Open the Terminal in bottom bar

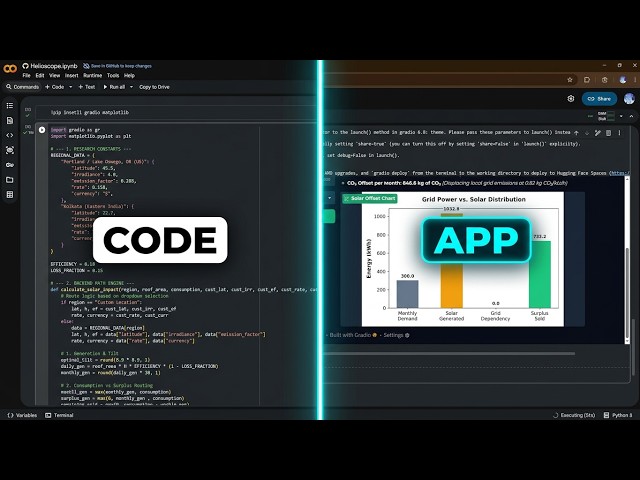coord(59,415)
